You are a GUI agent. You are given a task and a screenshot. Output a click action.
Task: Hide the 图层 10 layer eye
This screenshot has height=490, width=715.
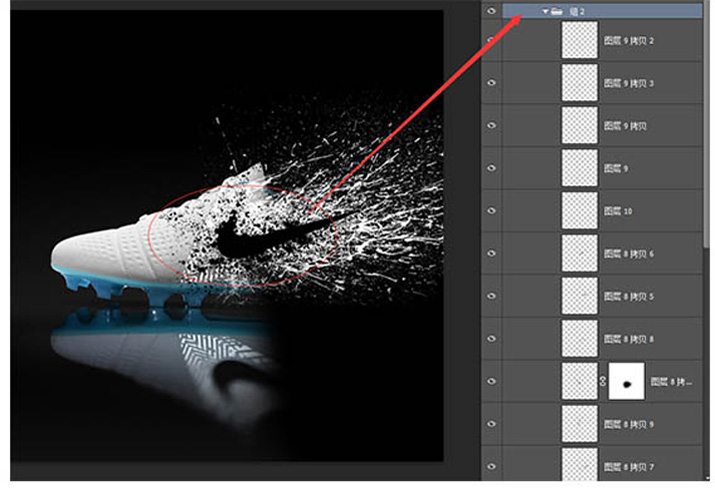pyautogui.click(x=491, y=211)
